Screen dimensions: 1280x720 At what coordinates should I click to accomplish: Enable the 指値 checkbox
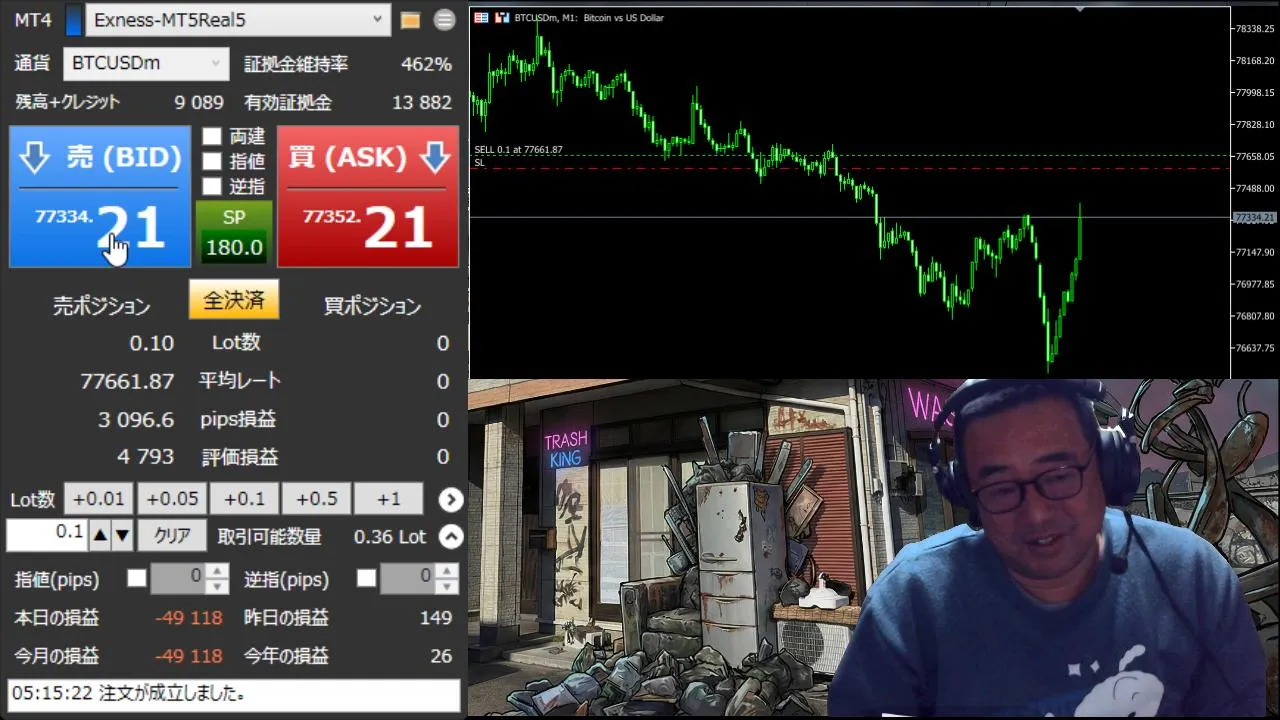click(x=212, y=161)
